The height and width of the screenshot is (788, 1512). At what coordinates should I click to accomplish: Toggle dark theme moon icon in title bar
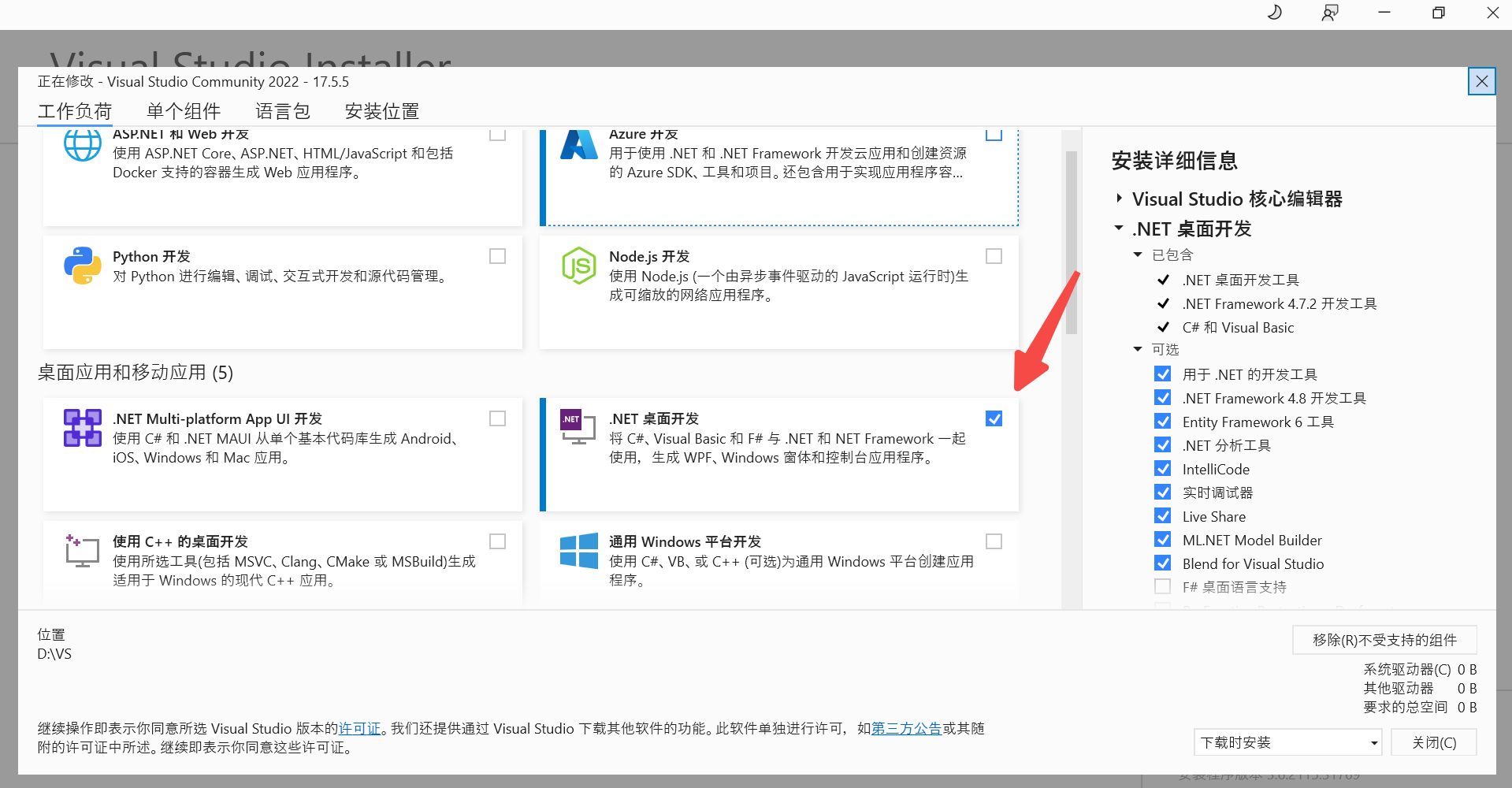1274,13
